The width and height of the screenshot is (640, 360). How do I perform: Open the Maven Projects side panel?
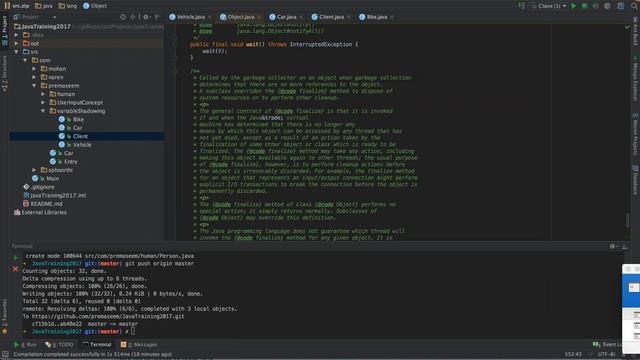pos(636,135)
